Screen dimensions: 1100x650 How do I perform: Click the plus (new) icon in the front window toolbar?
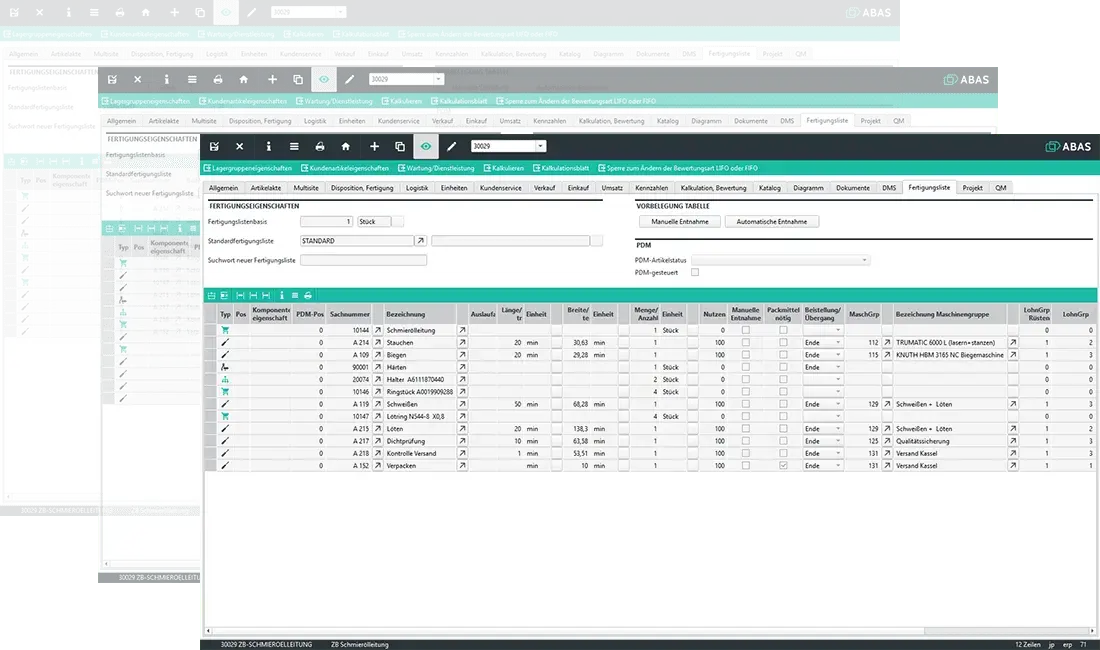(x=374, y=146)
